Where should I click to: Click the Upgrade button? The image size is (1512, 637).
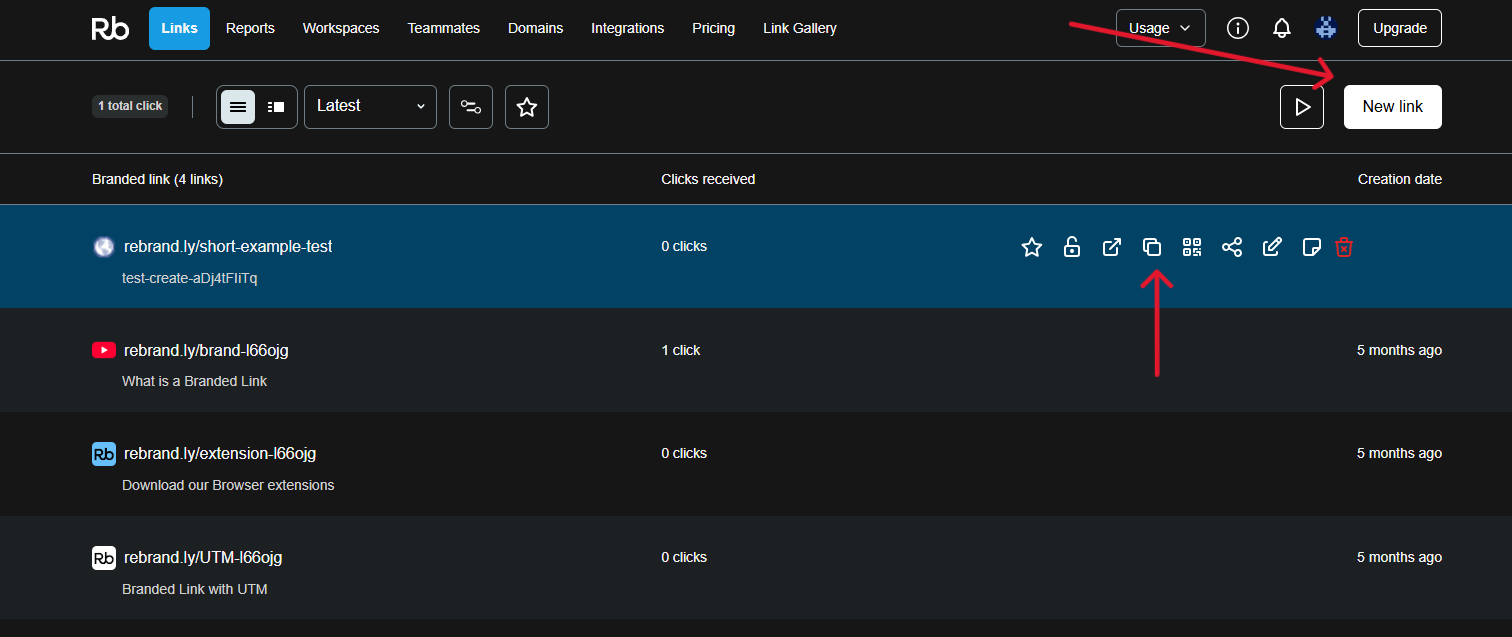(x=1399, y=28)
